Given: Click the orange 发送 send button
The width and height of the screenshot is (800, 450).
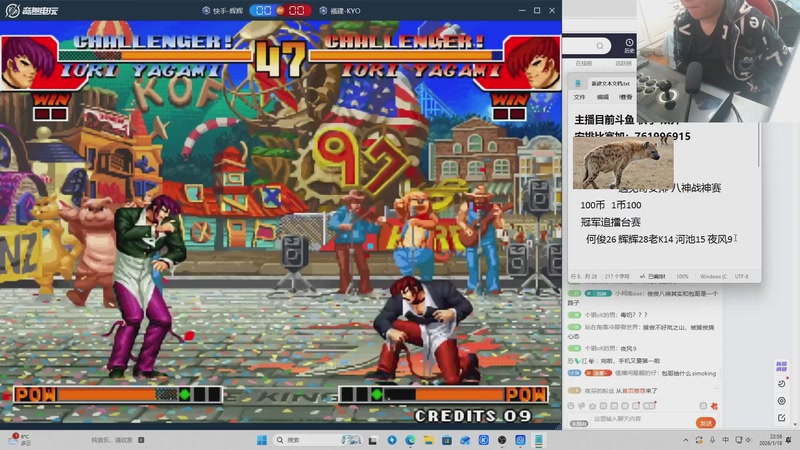Looking at the screenshot, I should tap(706, 423).
